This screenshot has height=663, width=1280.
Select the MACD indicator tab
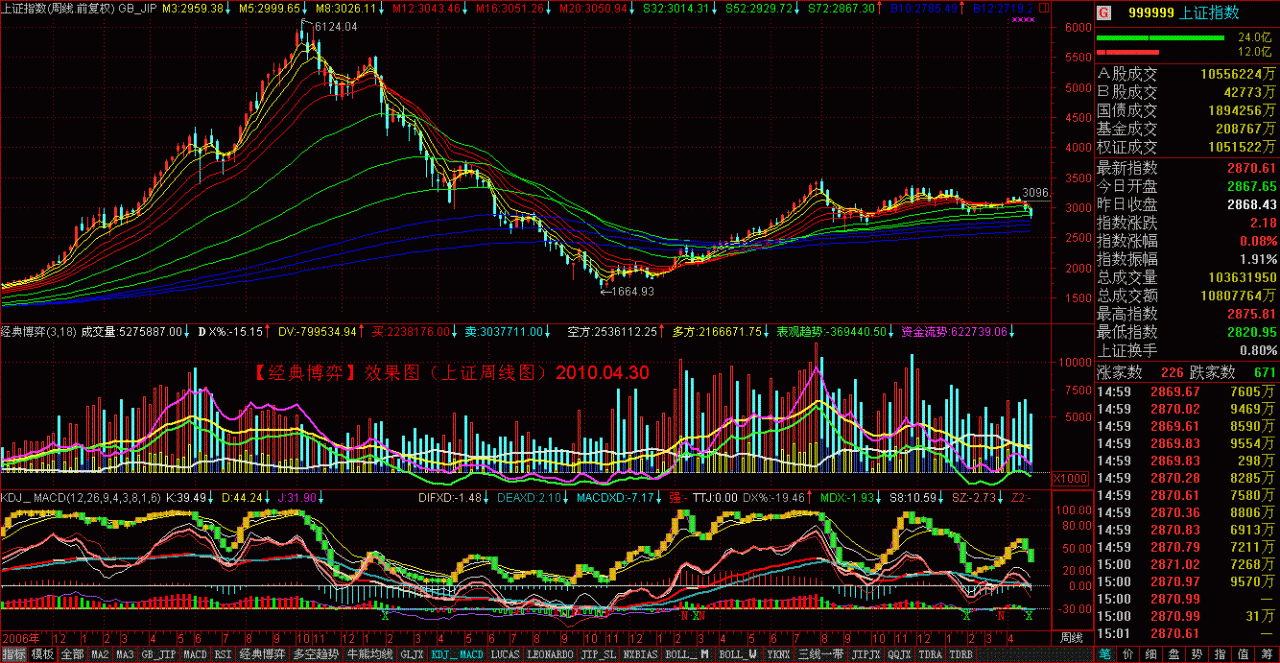(195, 655)
